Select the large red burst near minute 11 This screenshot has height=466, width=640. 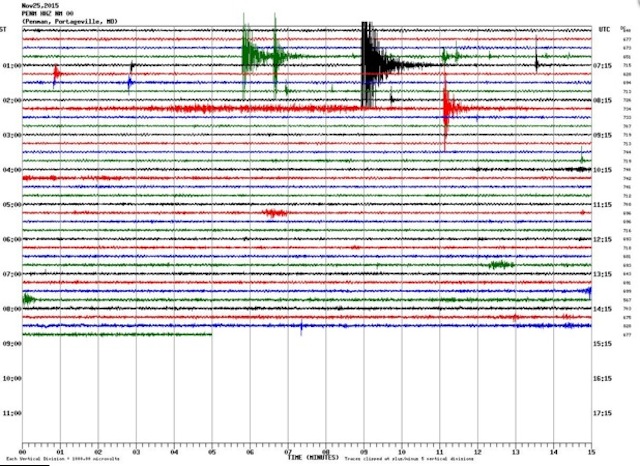tap(448, 109)
